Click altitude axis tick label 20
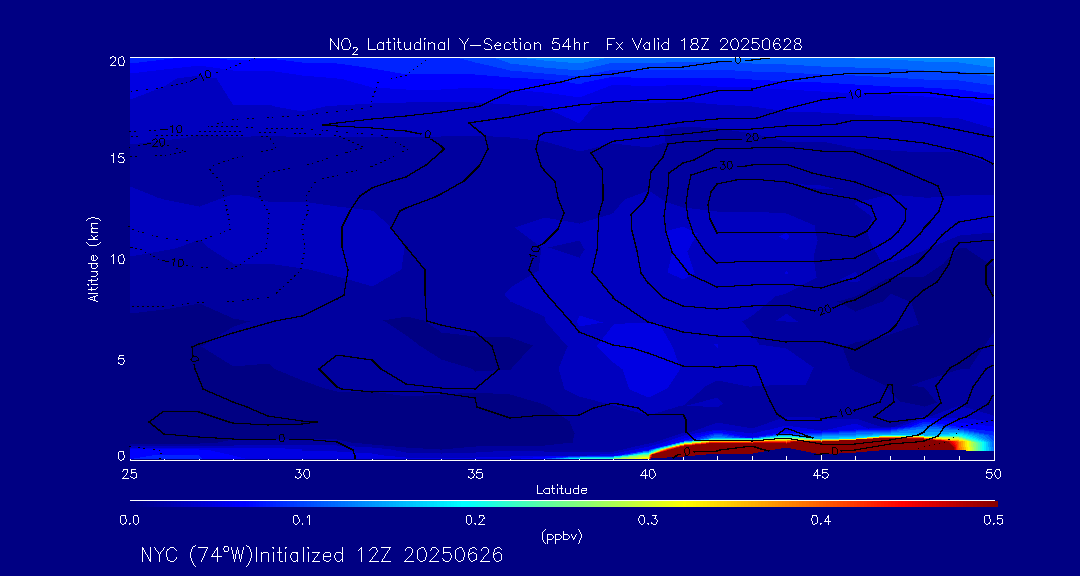The image size is (1080, 576). click(x=117, y=61)
